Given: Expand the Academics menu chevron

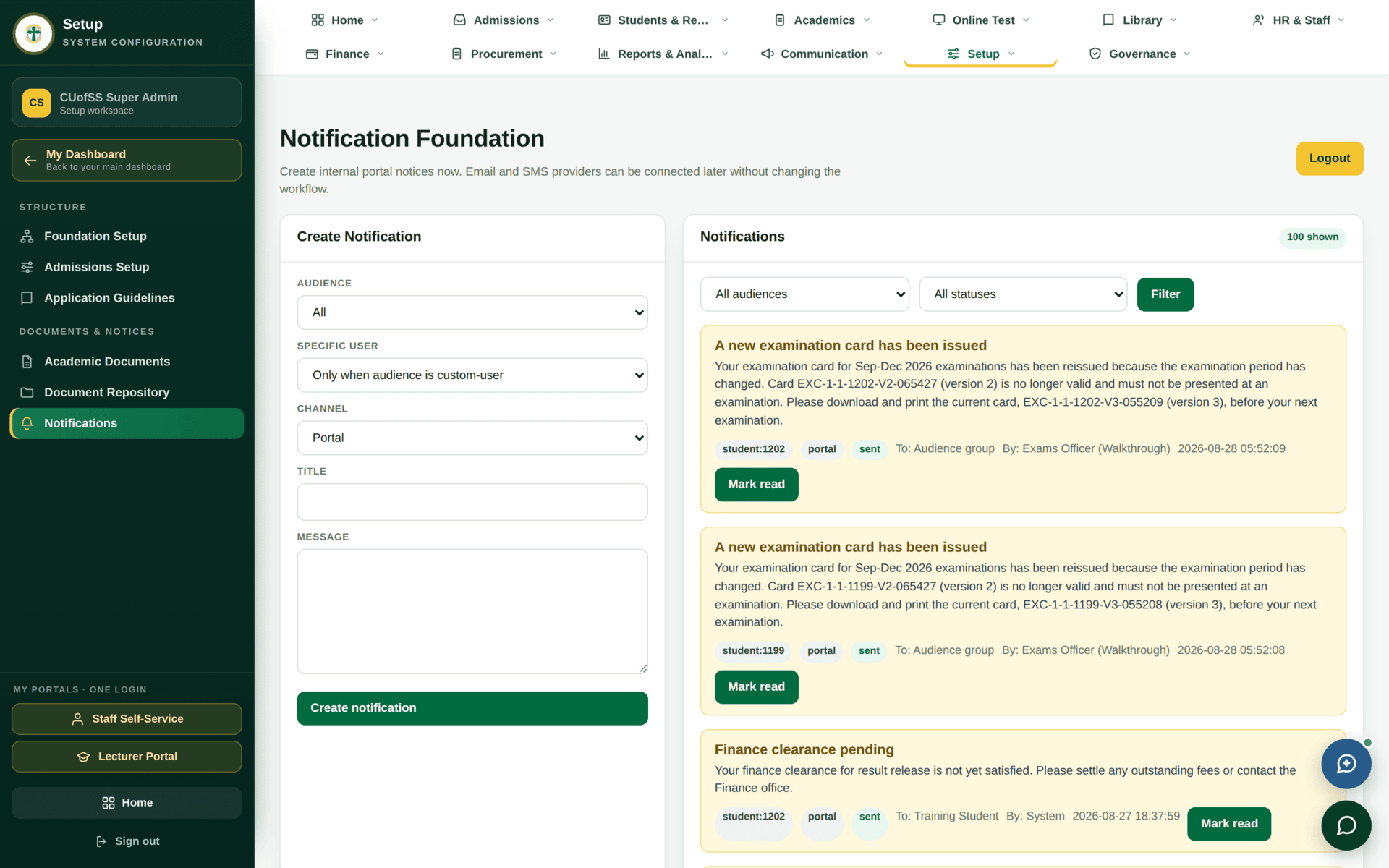Looking at the screenshot, I should coord(867,20).
